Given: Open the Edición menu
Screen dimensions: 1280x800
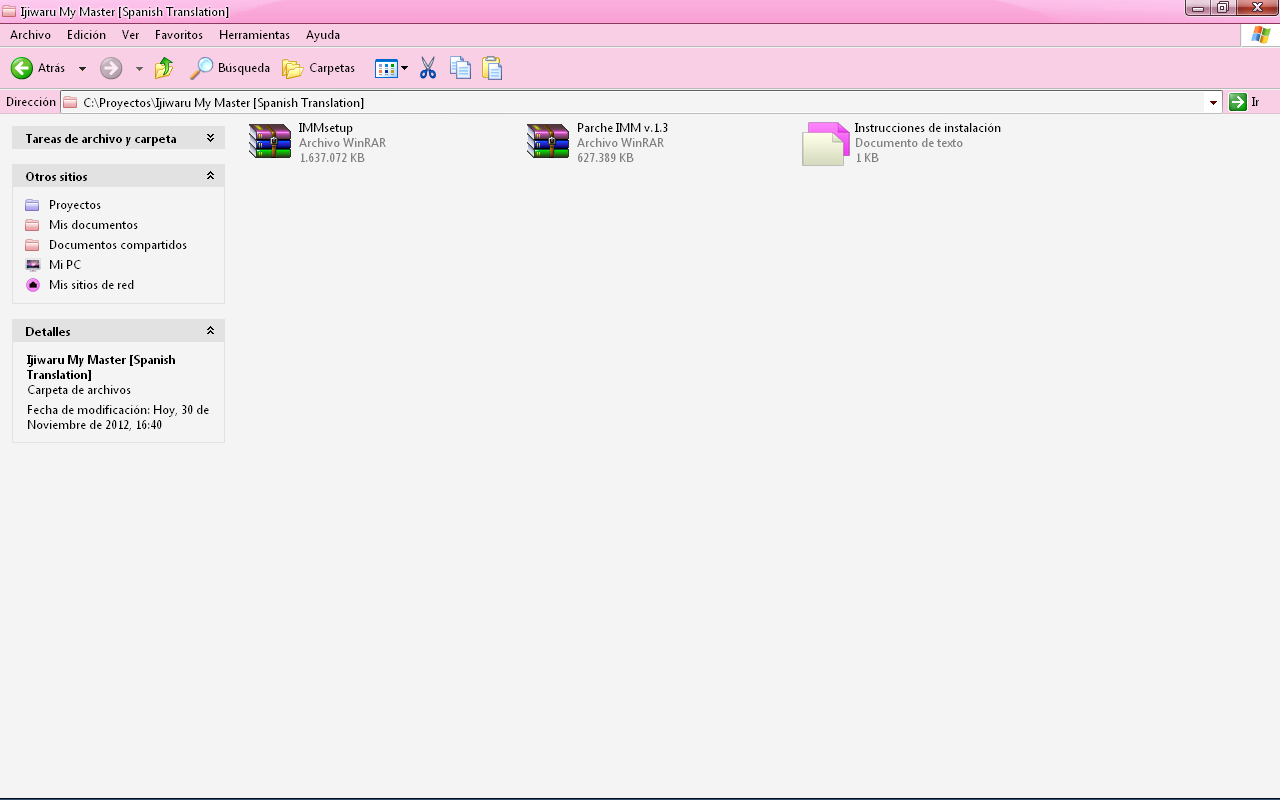Looking at the screenshot, I should [x=86, y=35].
